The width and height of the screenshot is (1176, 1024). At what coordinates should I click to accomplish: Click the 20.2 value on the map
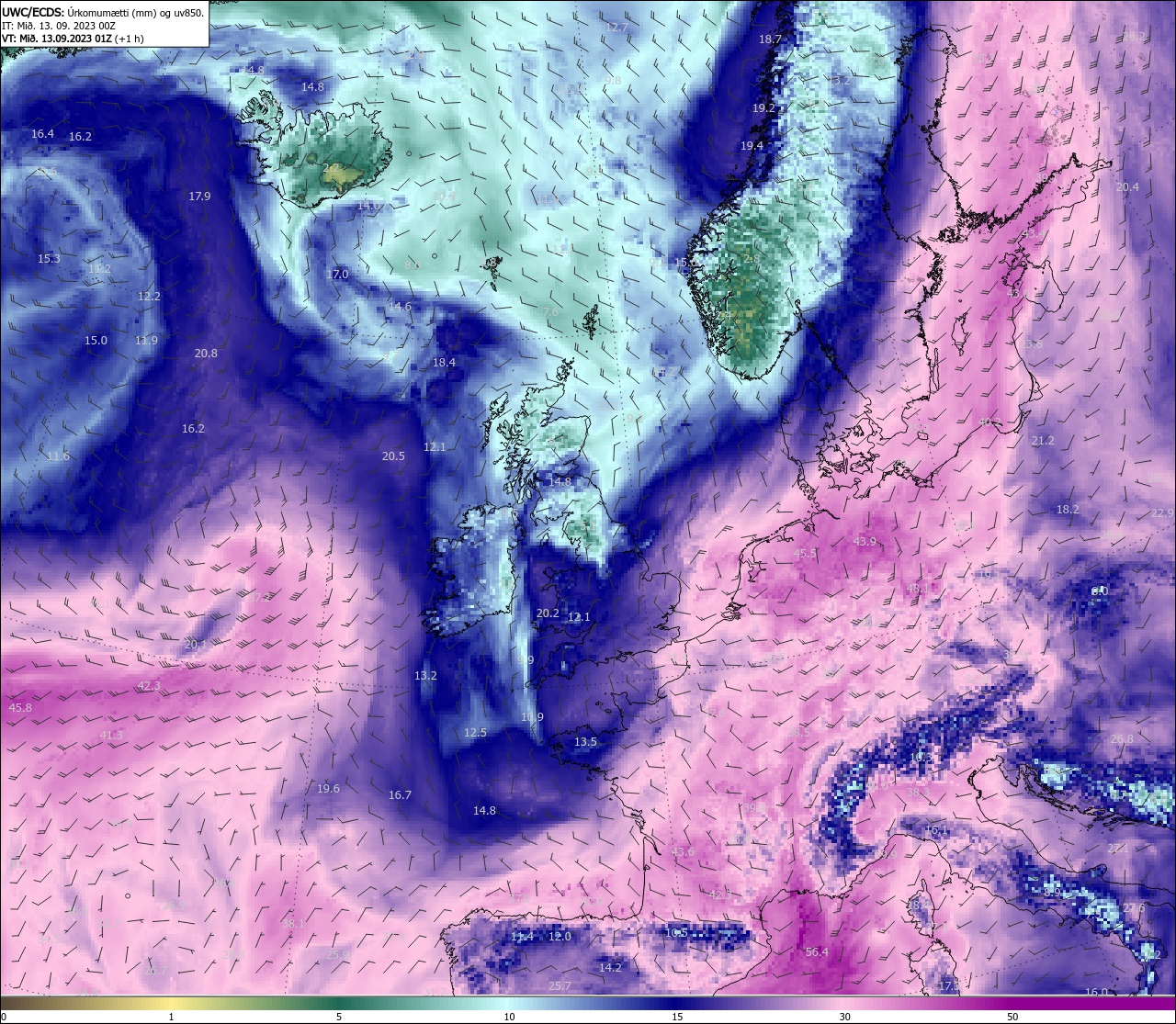(x=548, y=613)
